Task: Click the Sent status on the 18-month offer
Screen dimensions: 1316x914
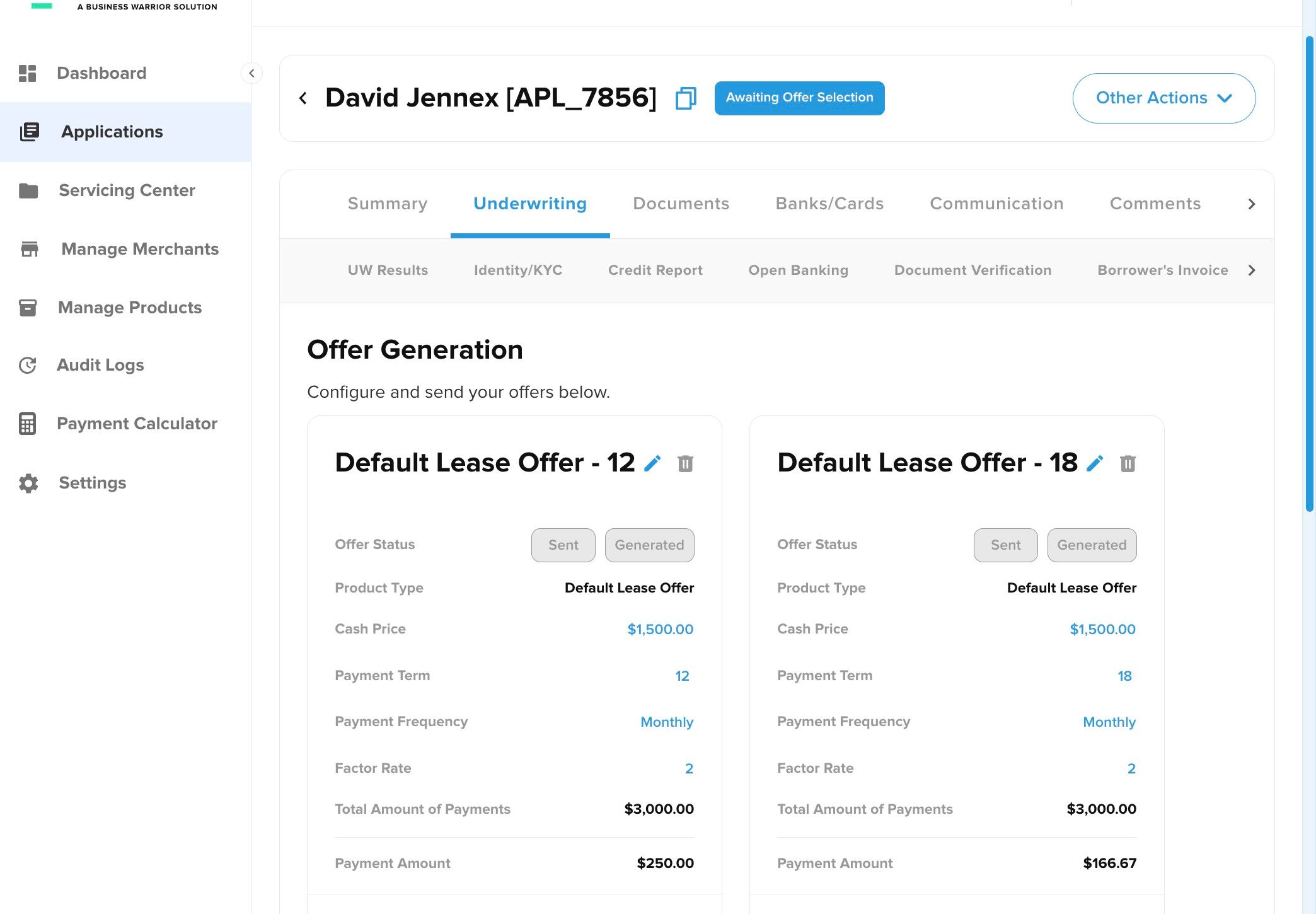Action: pos(1006,545)
